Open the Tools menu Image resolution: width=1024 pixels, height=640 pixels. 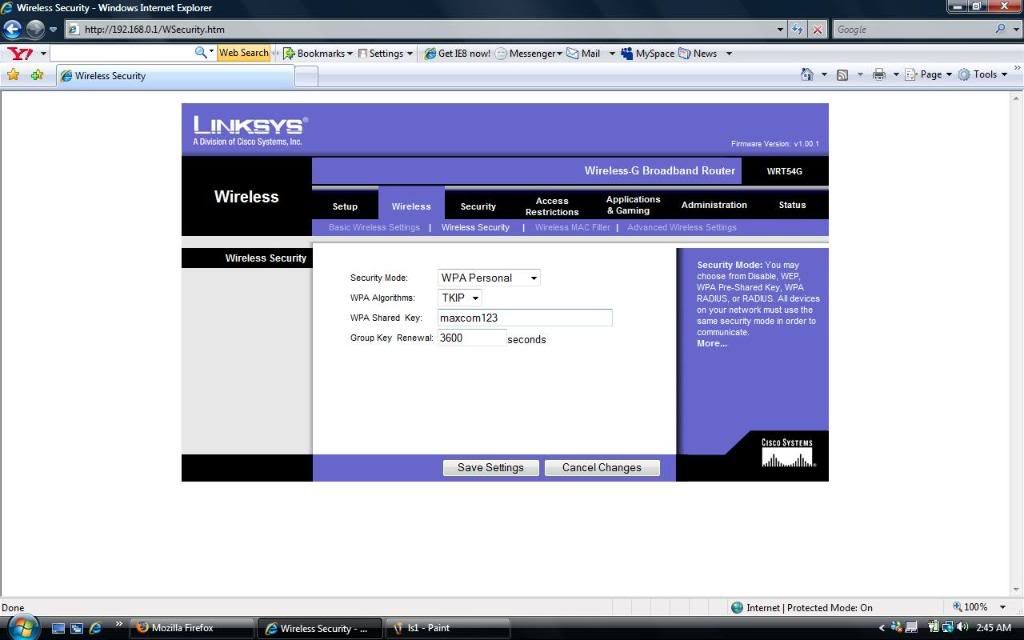(x=982, y=74)
